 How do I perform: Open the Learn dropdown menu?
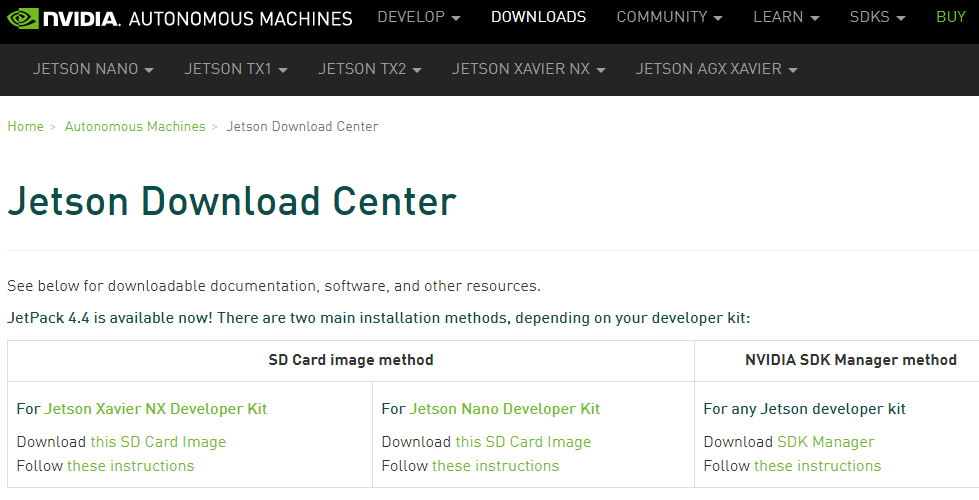coord(786,17)
